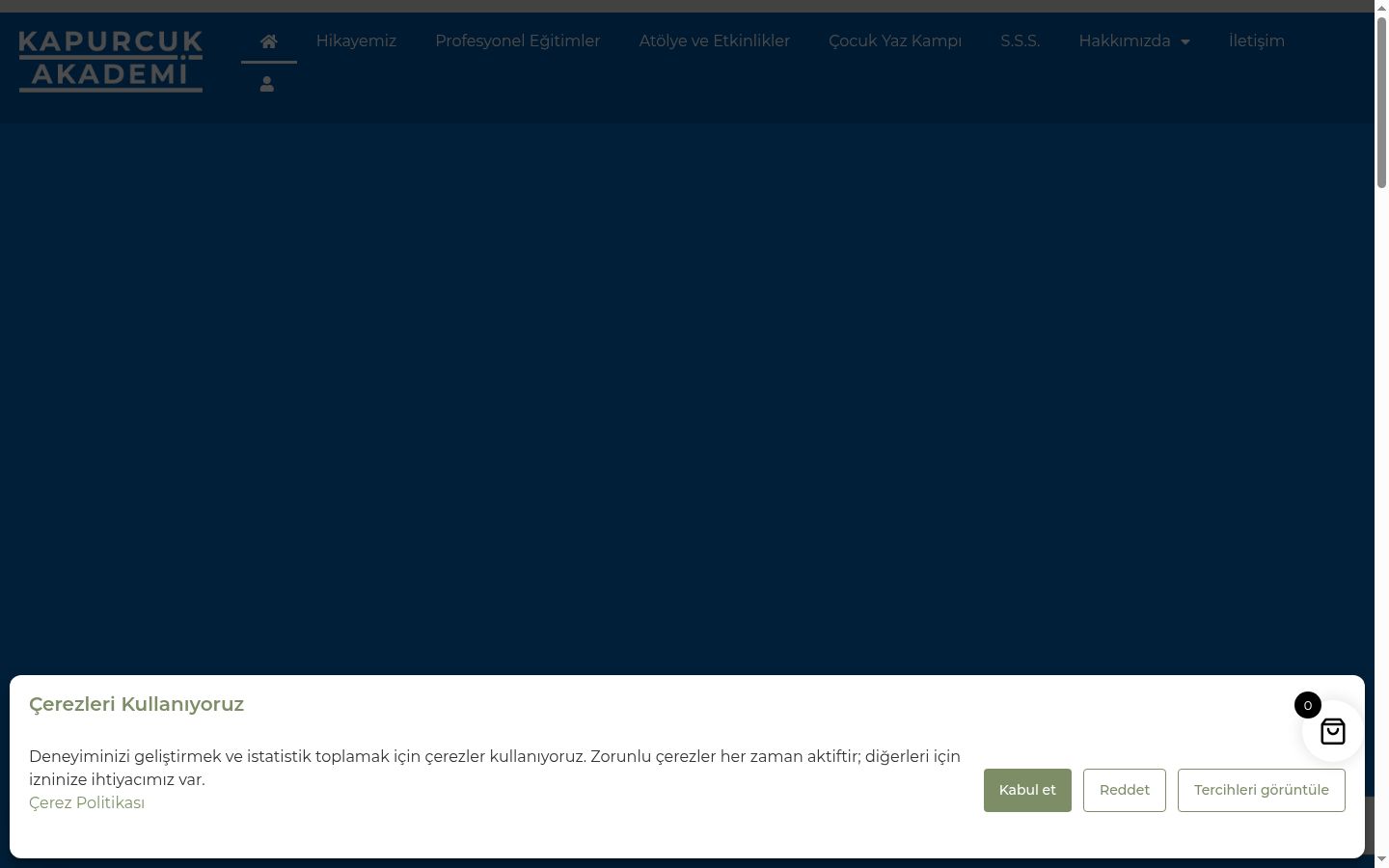Navigate to Çocuk Yaz Kampı
The height and width of the screenshot is (868, 1389).
tap(895, 41)
